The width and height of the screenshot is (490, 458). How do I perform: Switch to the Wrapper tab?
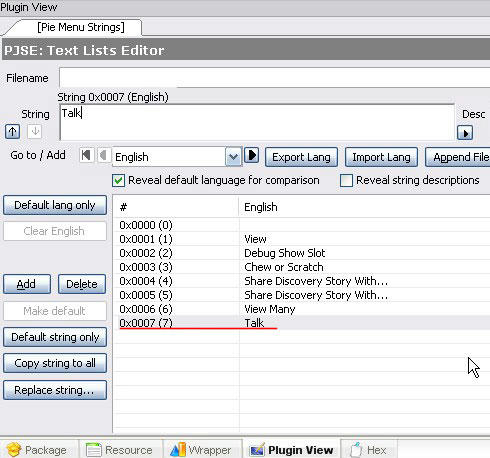point(201,450)
